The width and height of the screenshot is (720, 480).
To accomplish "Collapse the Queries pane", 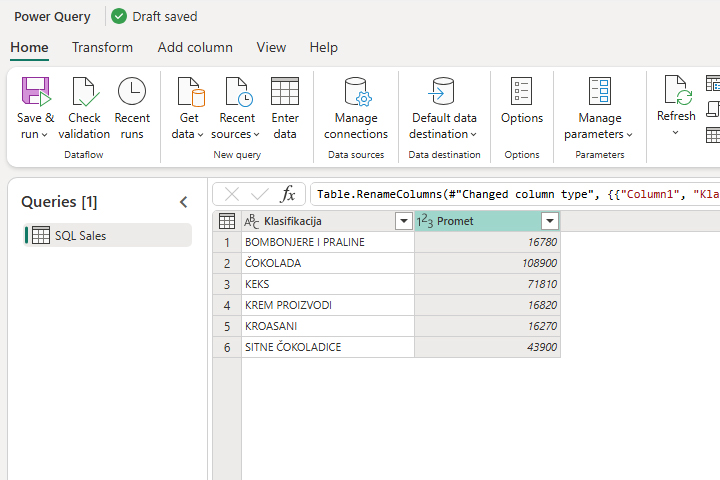I will 183,202.
